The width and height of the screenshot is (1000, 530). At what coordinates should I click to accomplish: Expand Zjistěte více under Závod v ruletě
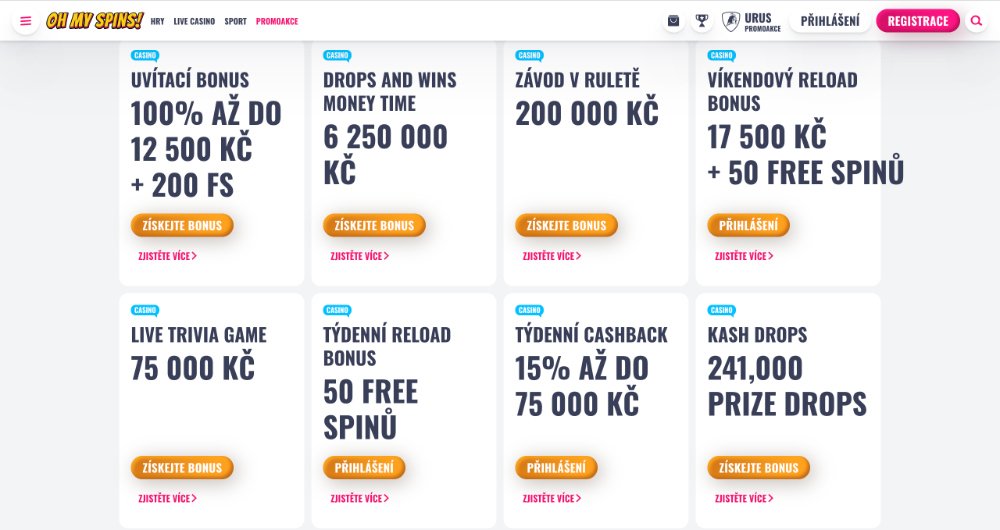(551, 256)
